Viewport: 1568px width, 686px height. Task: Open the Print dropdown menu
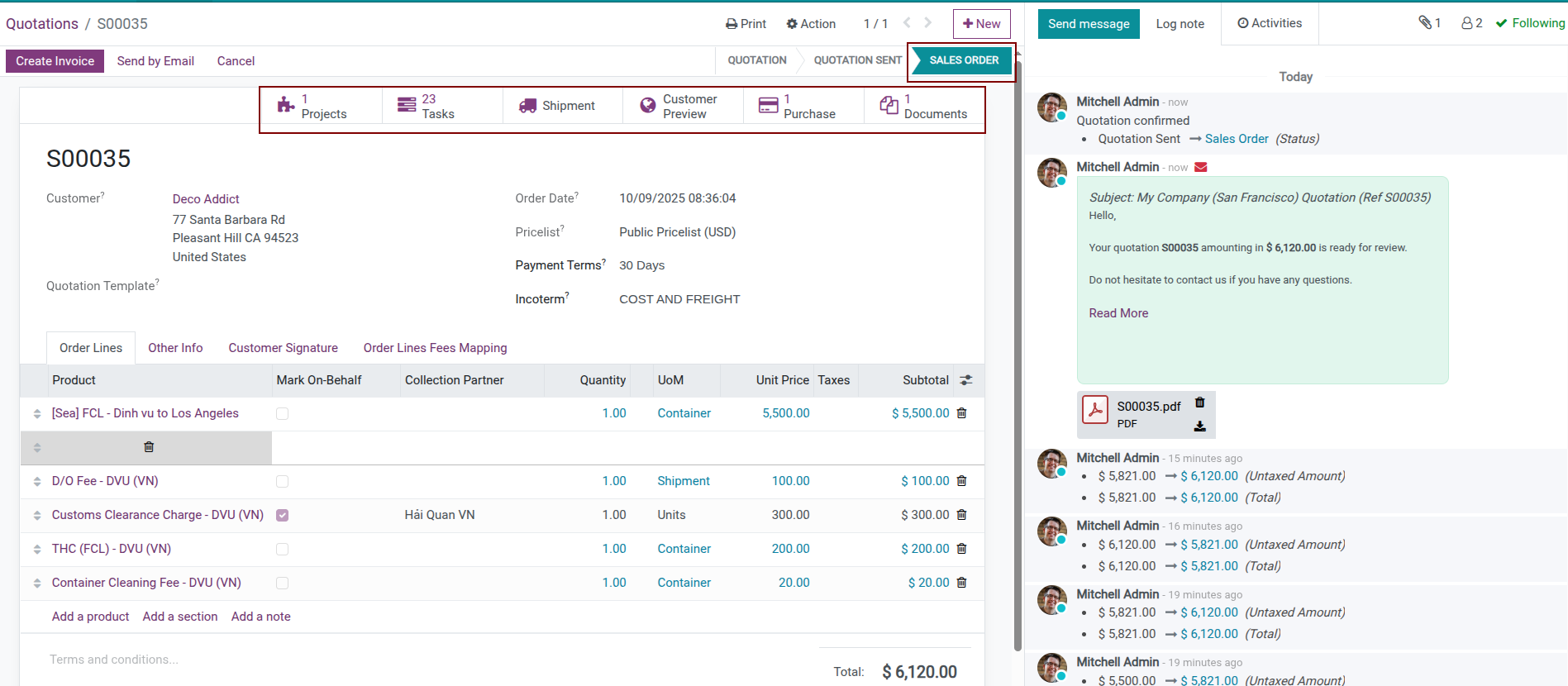click(746, 24)
